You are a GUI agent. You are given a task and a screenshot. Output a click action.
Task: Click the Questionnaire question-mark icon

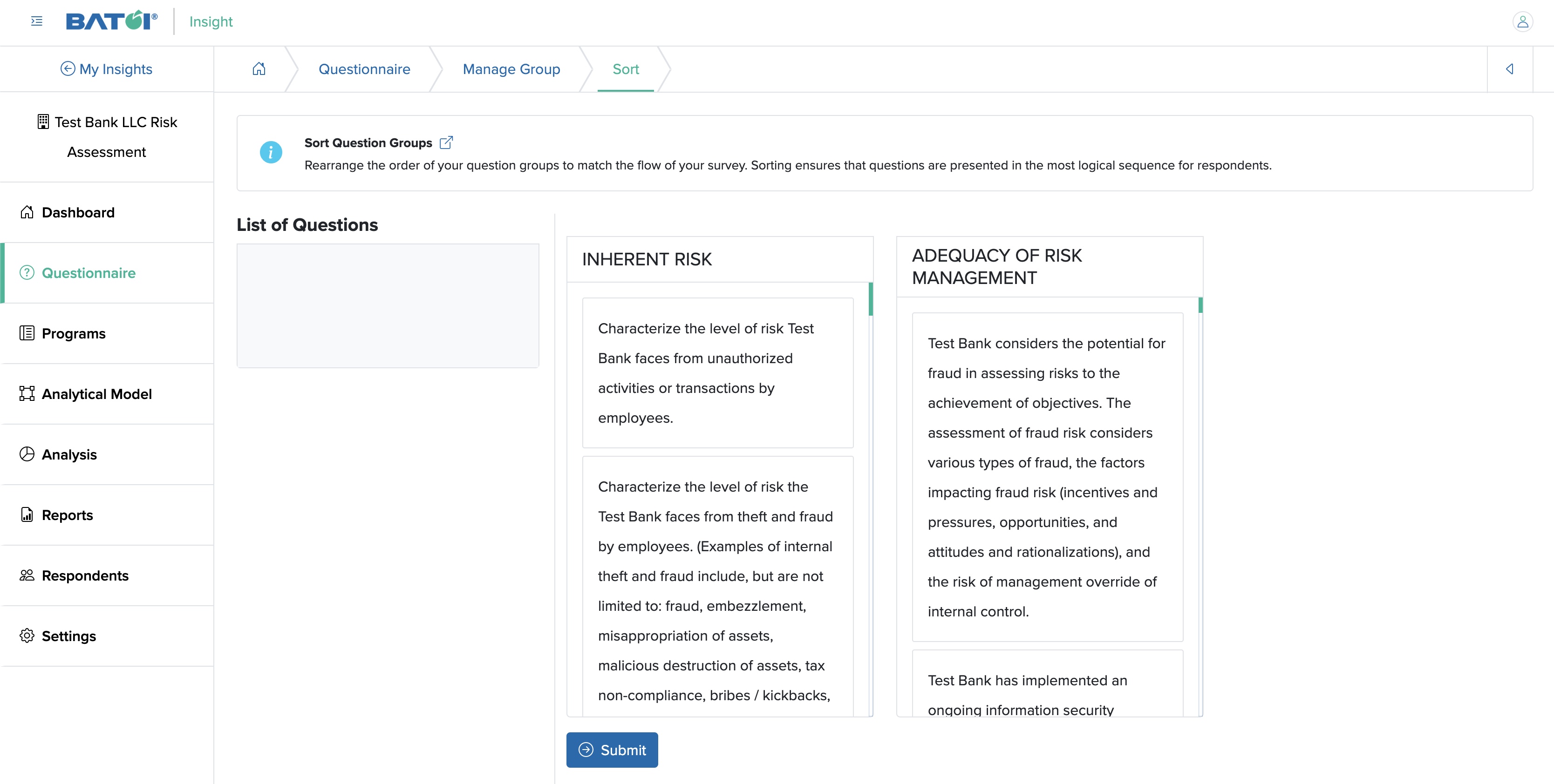pos(27,273)
